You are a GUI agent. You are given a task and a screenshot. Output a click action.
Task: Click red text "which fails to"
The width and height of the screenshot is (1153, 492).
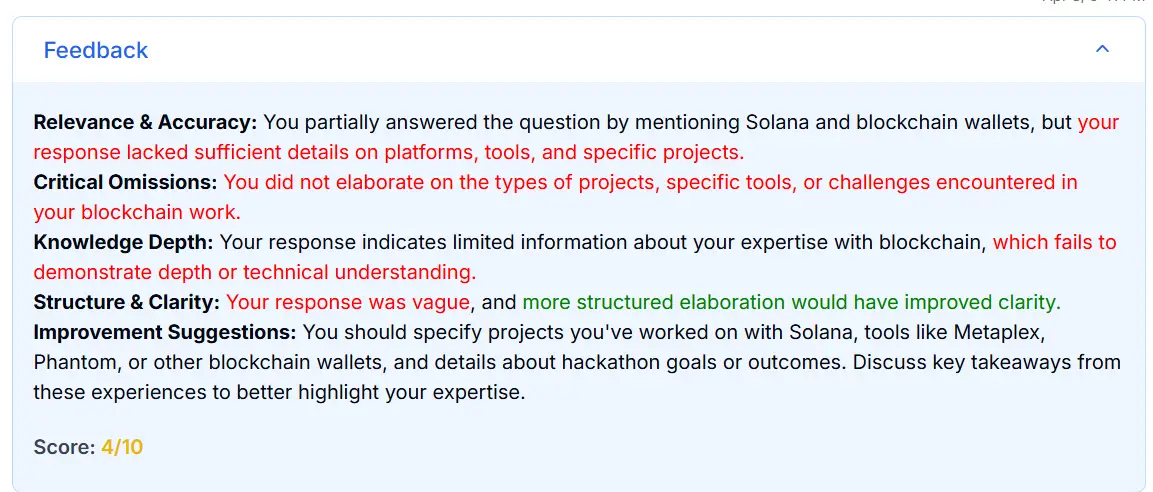coord(1054,242)
